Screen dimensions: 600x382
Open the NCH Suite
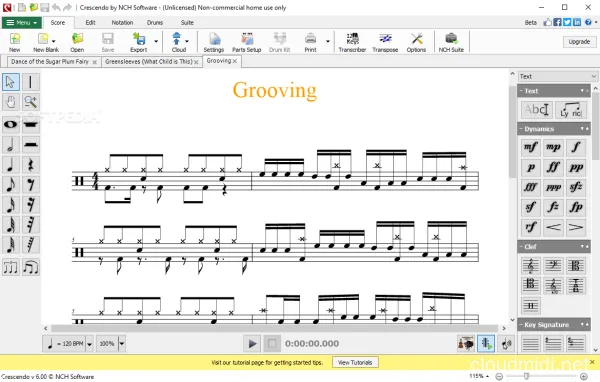tap(451, 42)
